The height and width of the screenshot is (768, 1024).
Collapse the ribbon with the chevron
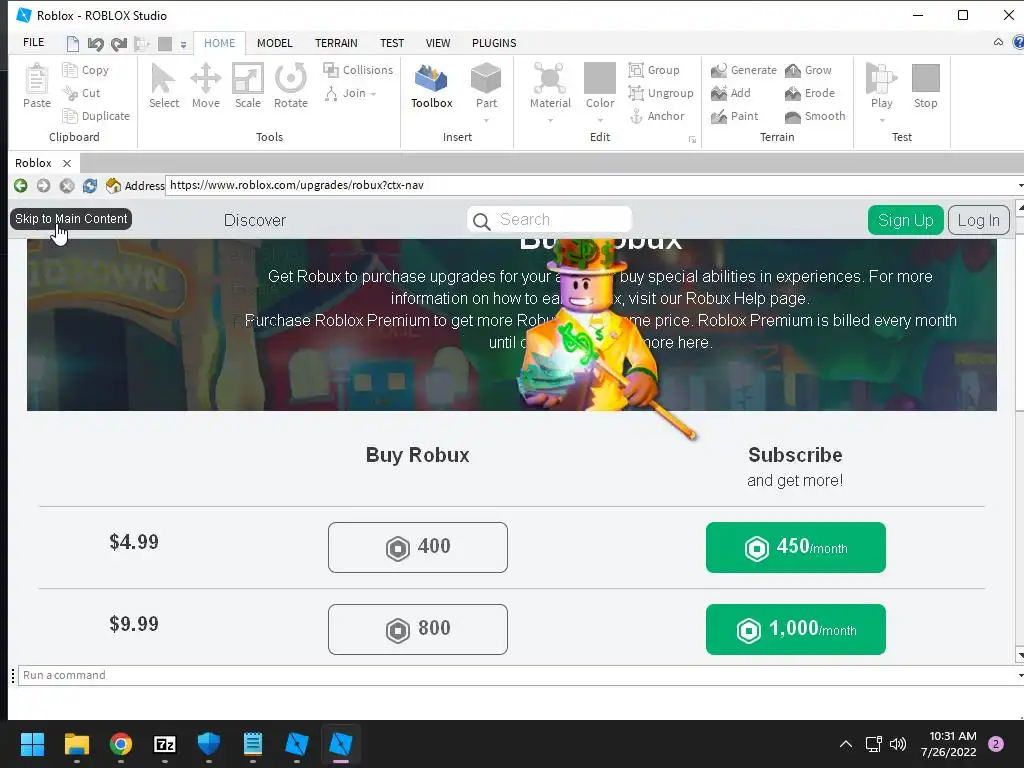[x=999, y=42]
